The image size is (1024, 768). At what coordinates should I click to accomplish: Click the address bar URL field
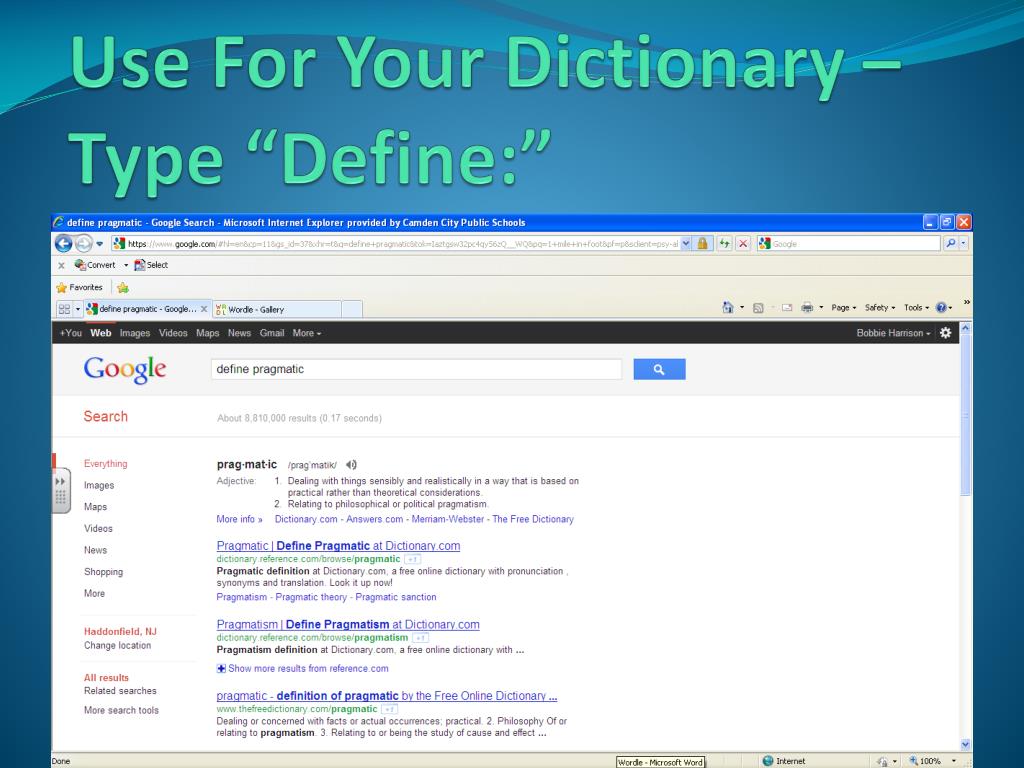tap(396, 244)
